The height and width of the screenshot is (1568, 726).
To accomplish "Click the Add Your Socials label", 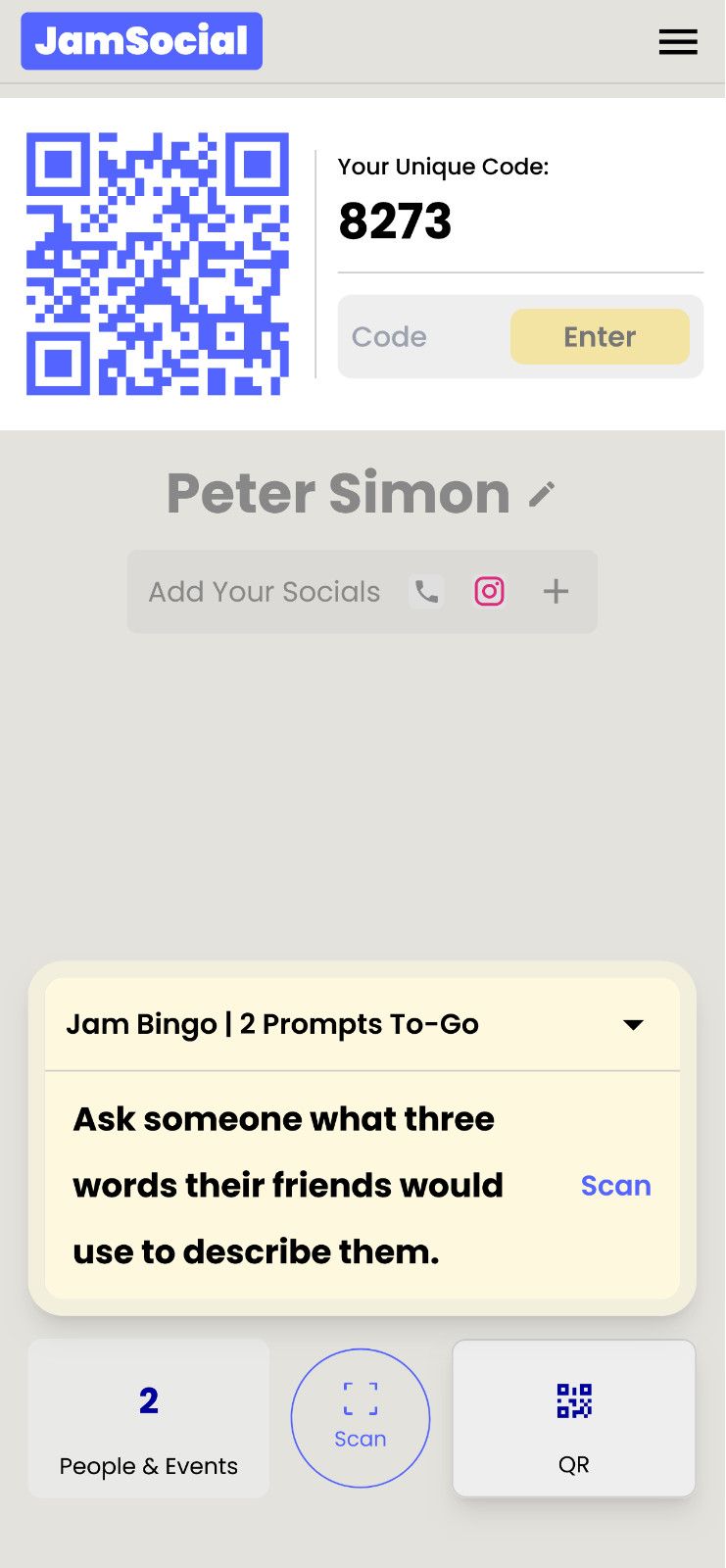I will pos(265,592).
